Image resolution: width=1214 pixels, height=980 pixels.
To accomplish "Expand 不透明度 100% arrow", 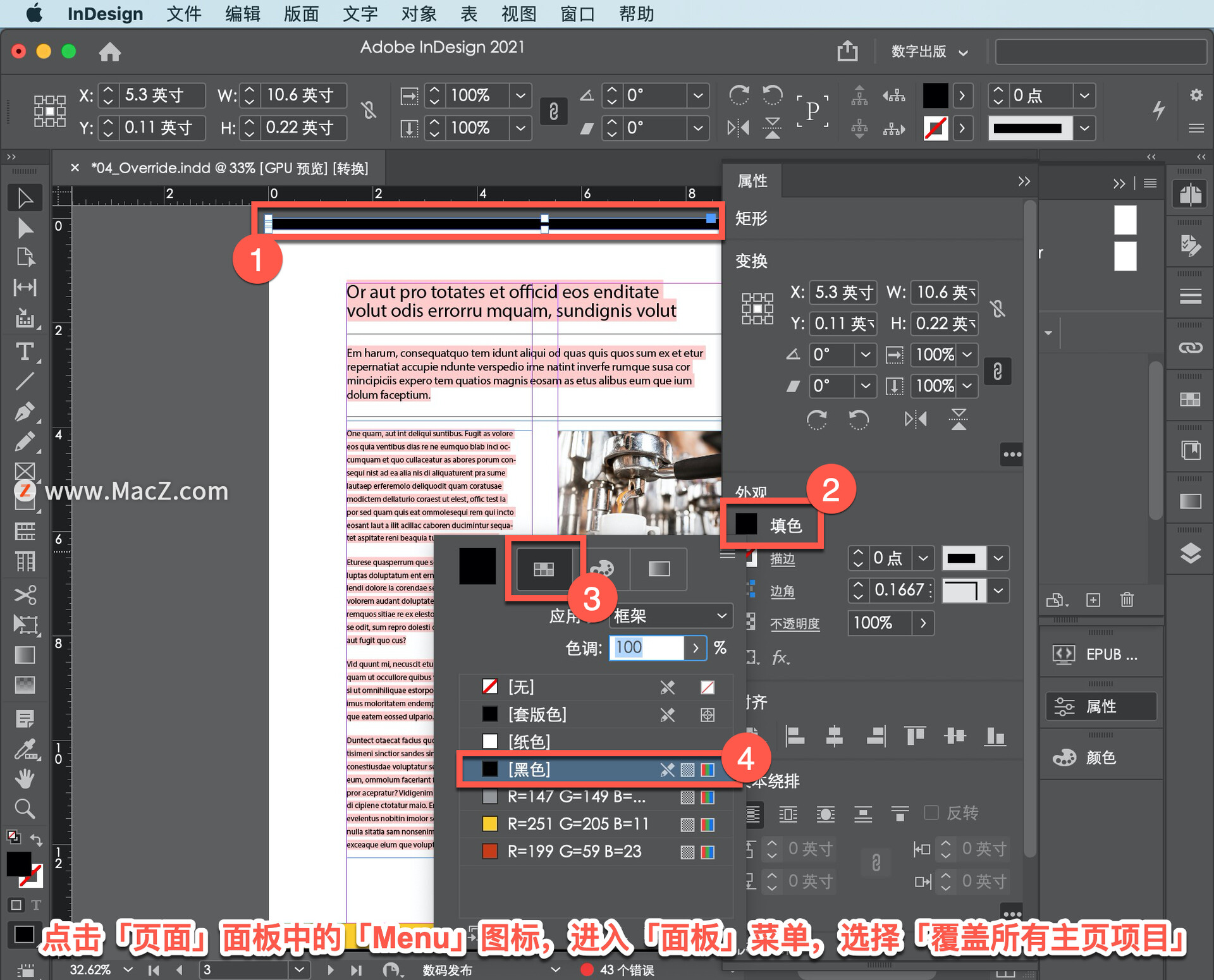I will tap(923, 623).
